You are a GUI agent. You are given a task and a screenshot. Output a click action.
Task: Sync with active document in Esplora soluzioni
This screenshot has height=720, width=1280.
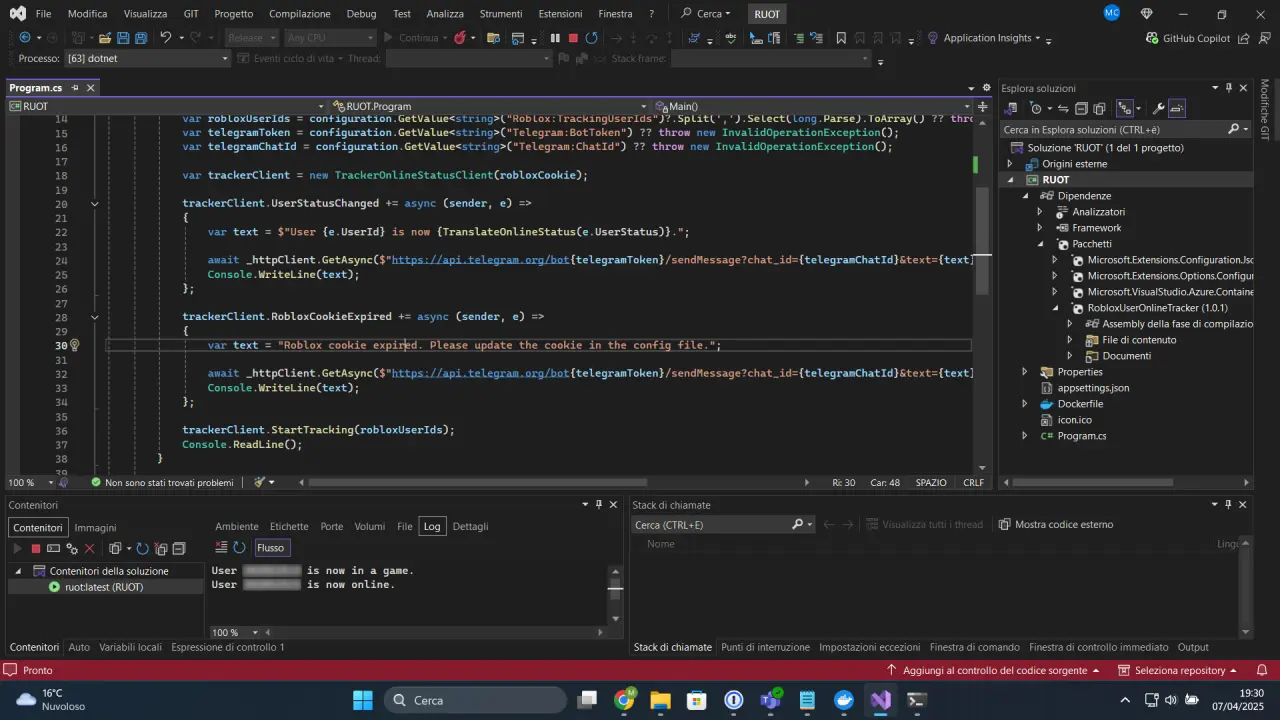(x=1063, y=108)
